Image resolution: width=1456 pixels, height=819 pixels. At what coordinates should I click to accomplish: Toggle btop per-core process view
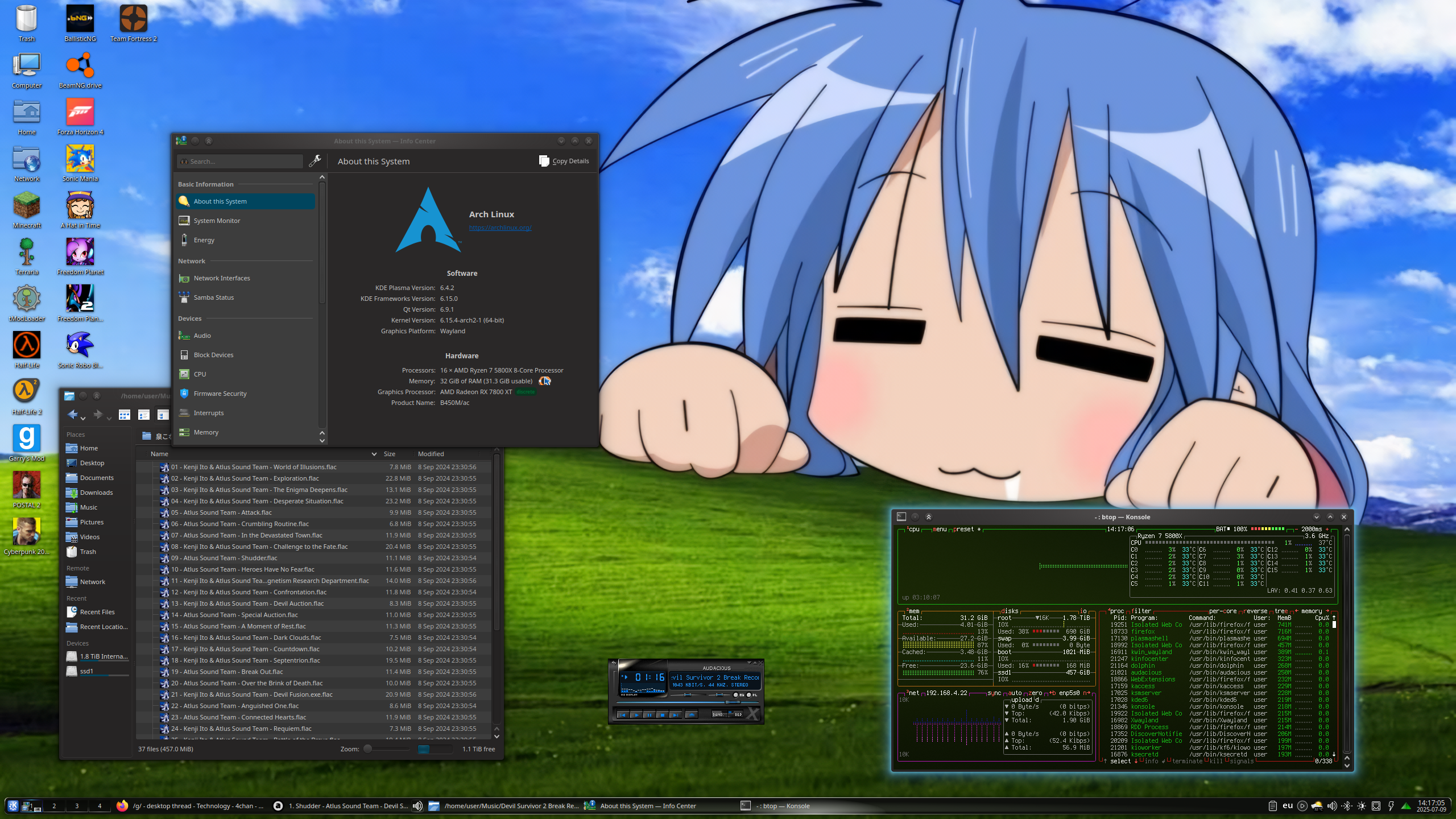point(1223,611)
